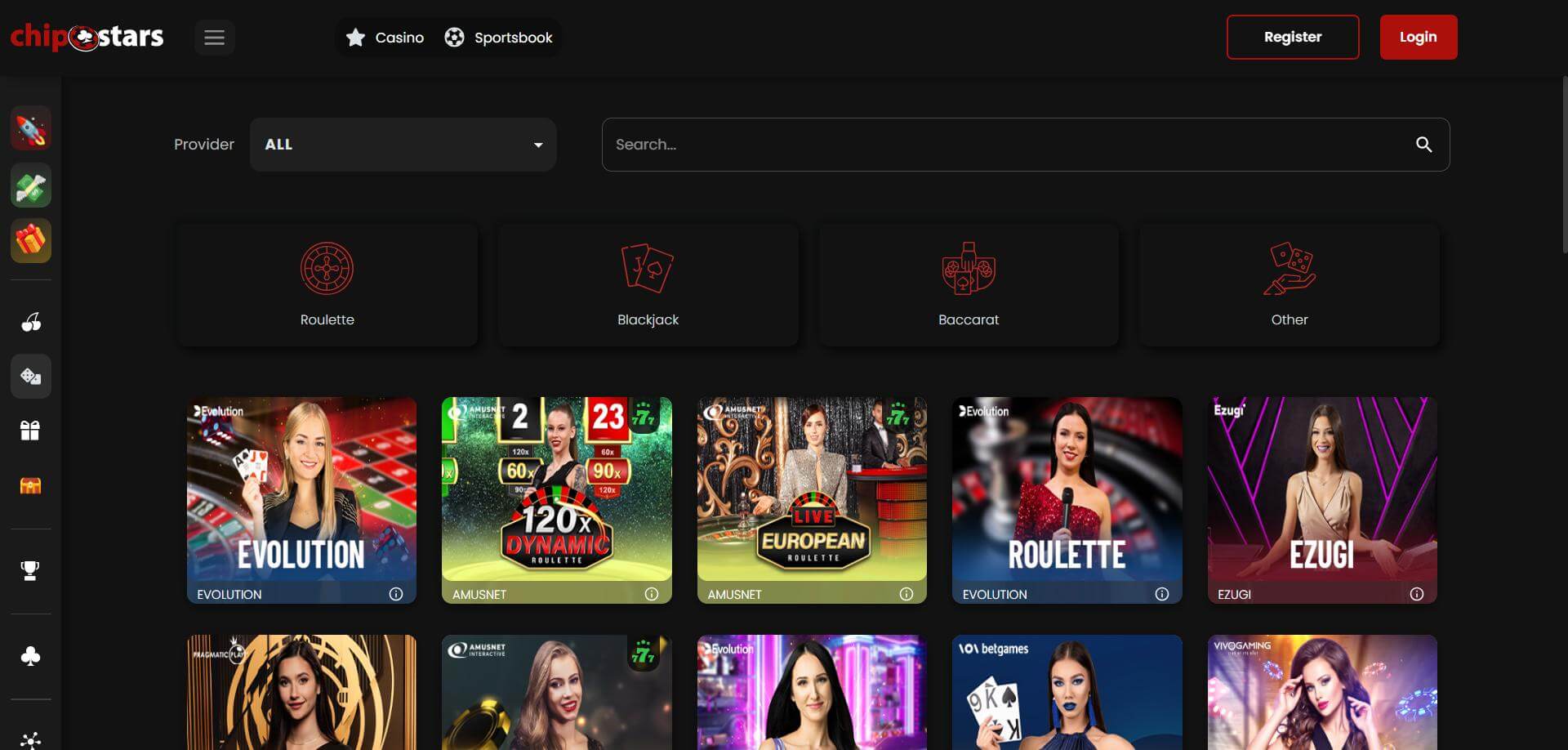Show info for Amusnet Dynamic Roulette
1568x750 pixels.
[x=651, y=594]
